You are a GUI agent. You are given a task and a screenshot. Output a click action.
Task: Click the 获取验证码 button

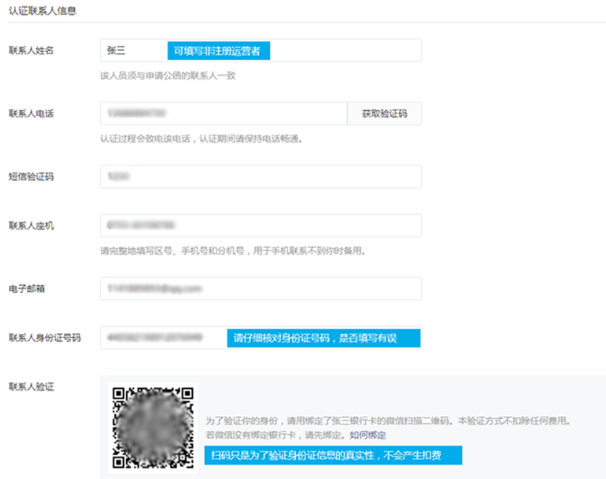(385, 114)
